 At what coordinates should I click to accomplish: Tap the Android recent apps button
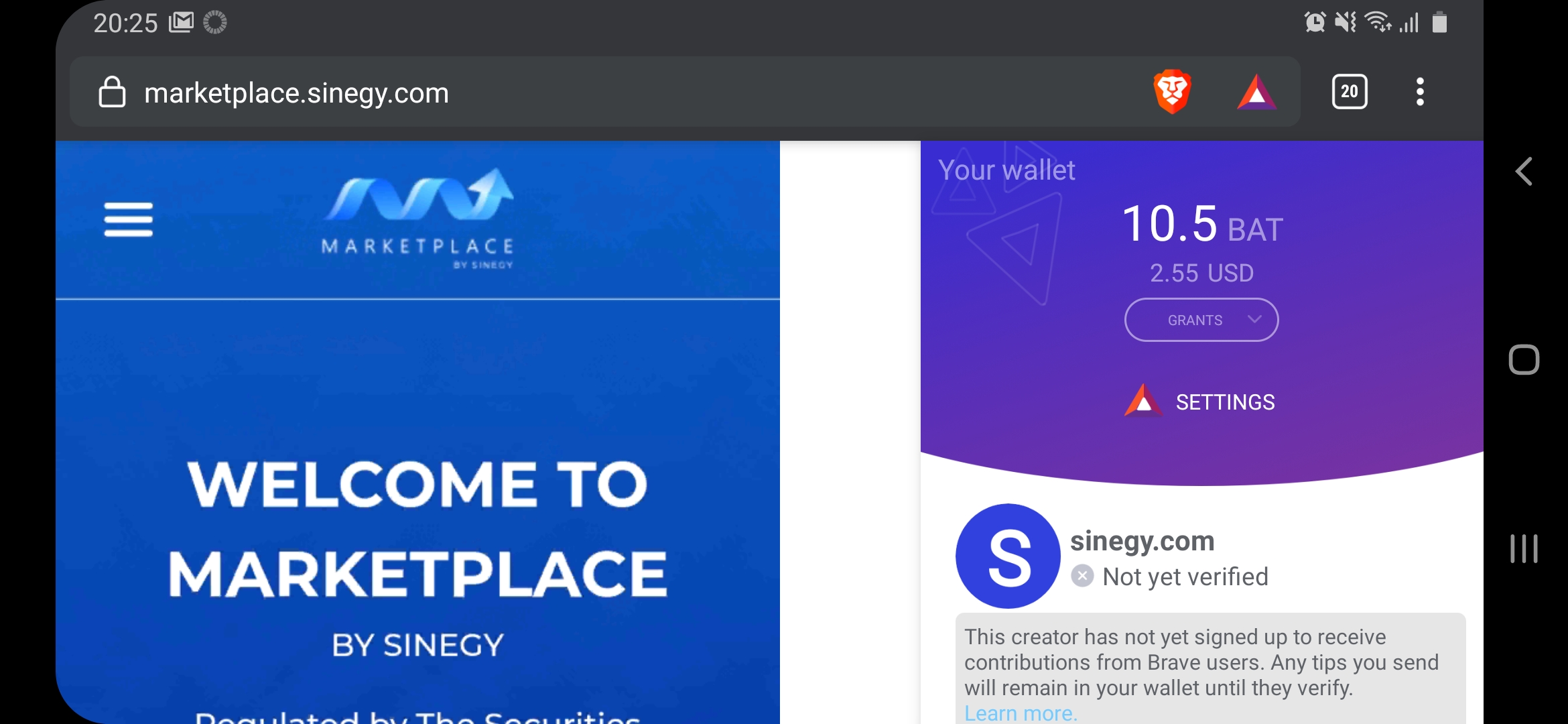click(x=1524, y=548)
